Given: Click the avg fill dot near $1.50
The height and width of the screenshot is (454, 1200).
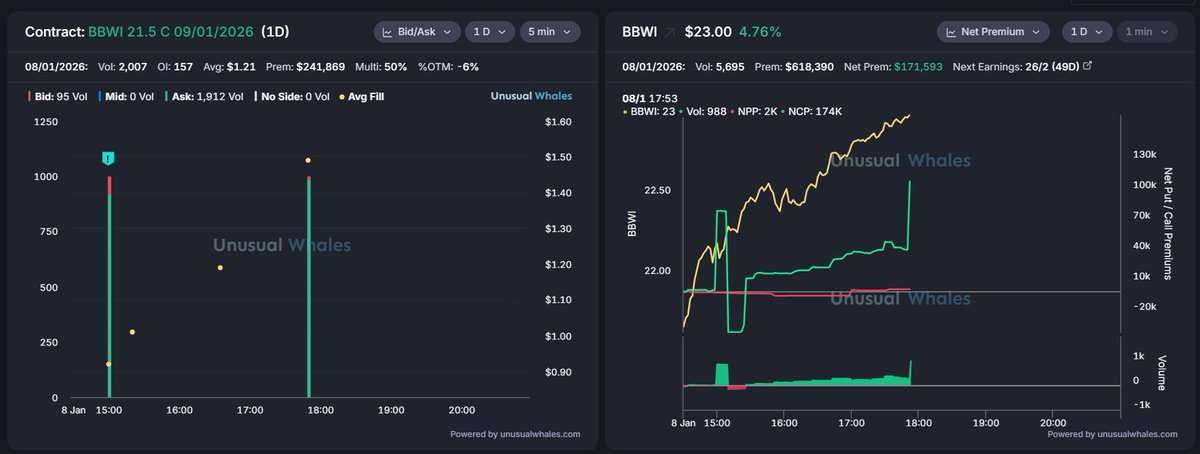Looking at the screenshot, I should point(308,160).
